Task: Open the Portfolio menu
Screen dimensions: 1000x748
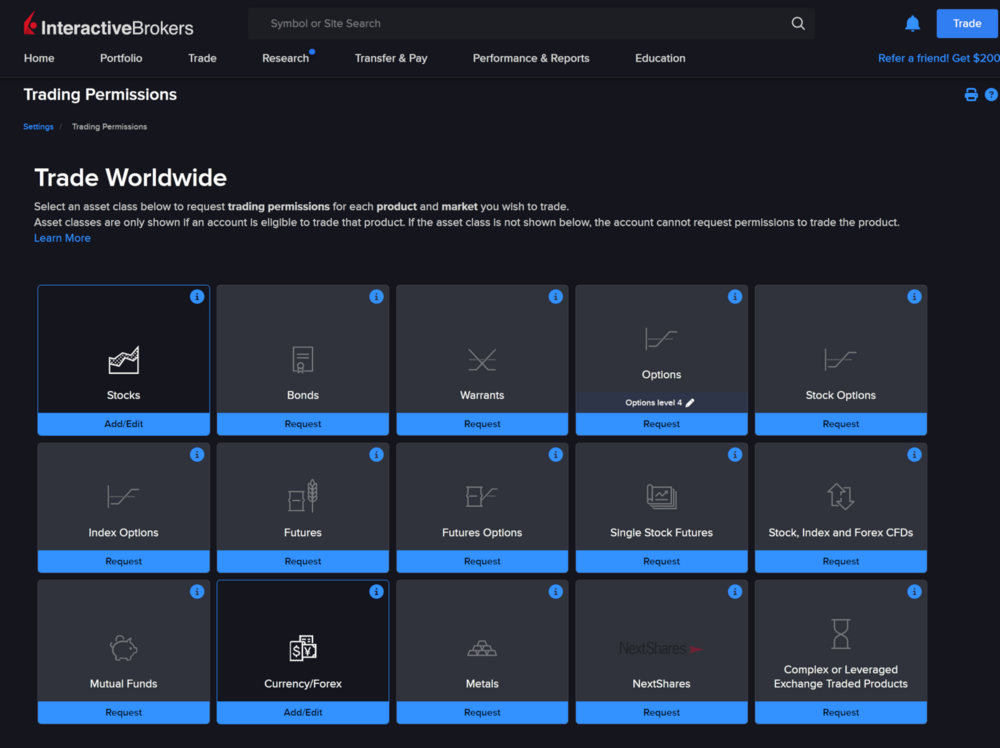Action: pyautogui.click(x=121, y=58)
